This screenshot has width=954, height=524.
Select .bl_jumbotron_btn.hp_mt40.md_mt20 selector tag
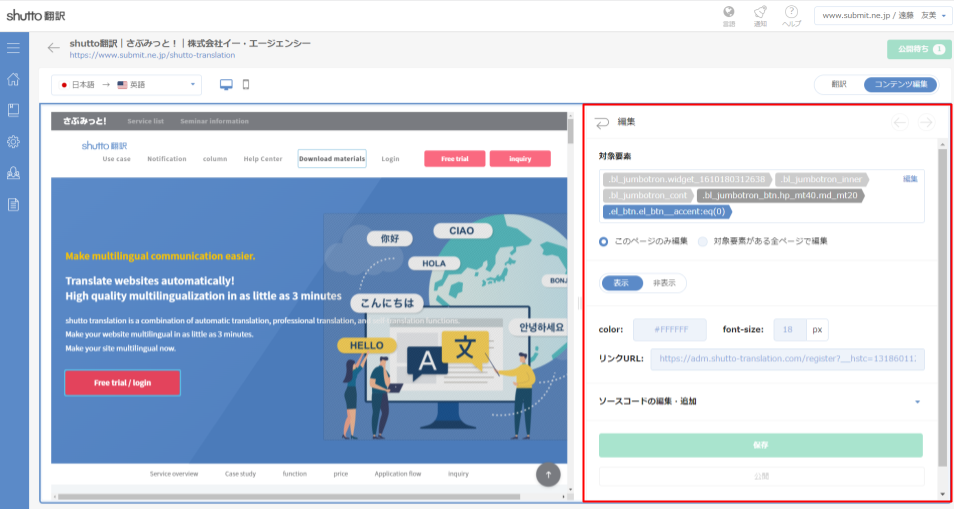click(x=780, y=195)
